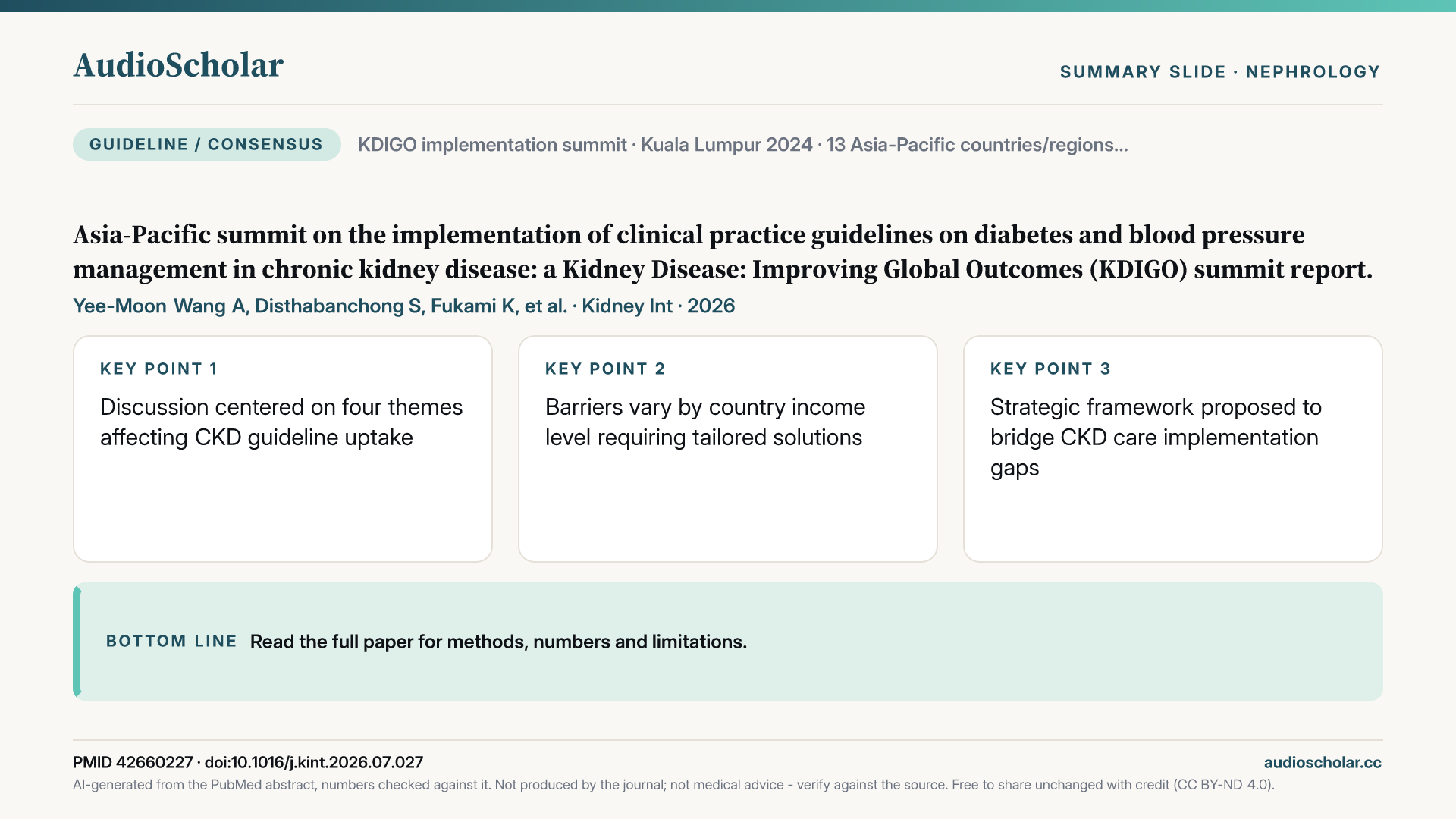Screen dimensions: 1456x819
Task: Open the Key Point 2 card
Action: (x=728, y=449)
